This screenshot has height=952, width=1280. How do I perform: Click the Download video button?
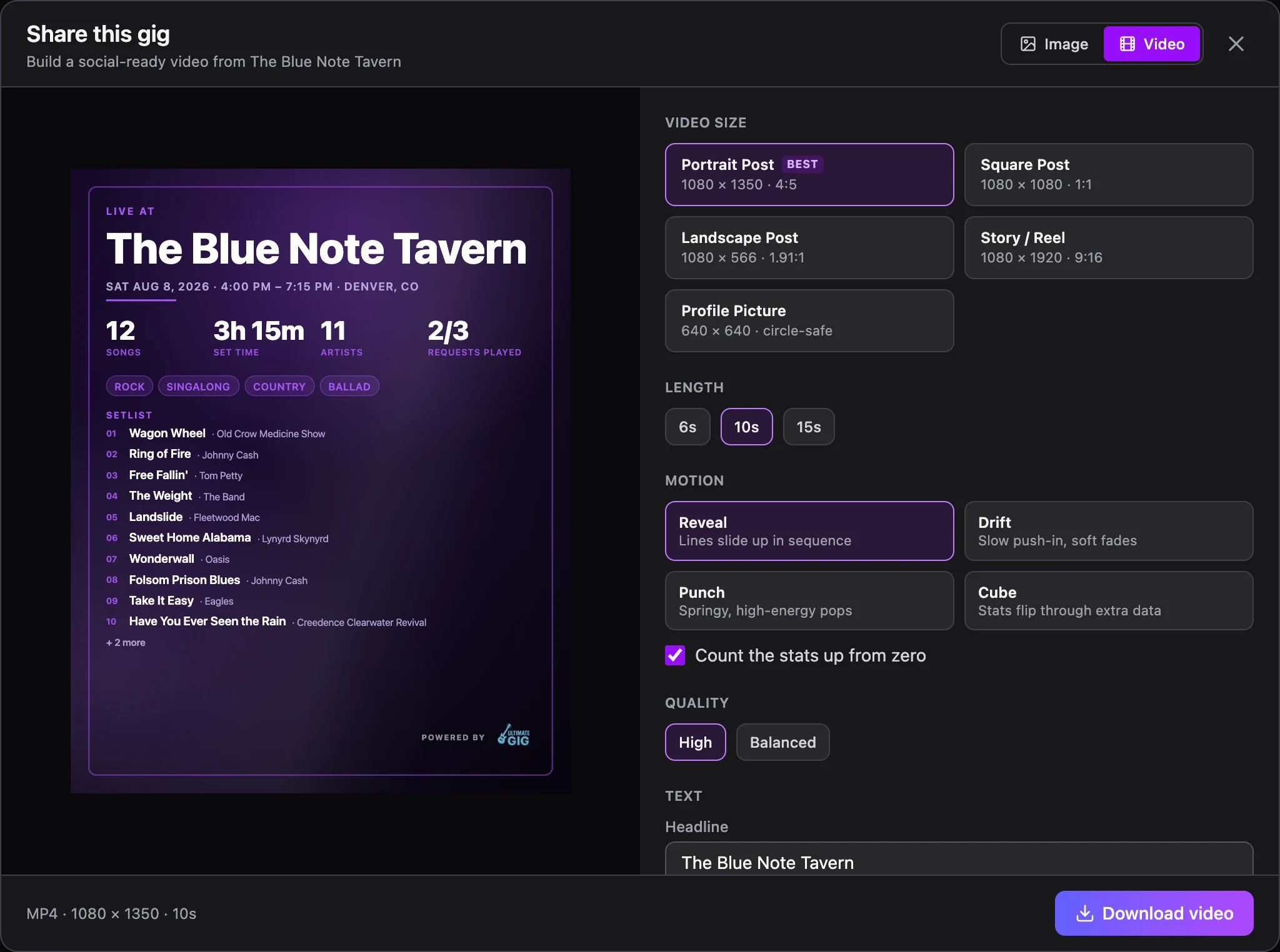1154,913
